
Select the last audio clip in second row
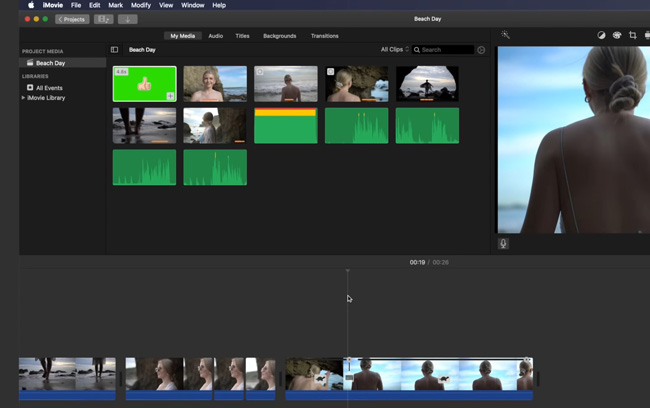(427, 126)
